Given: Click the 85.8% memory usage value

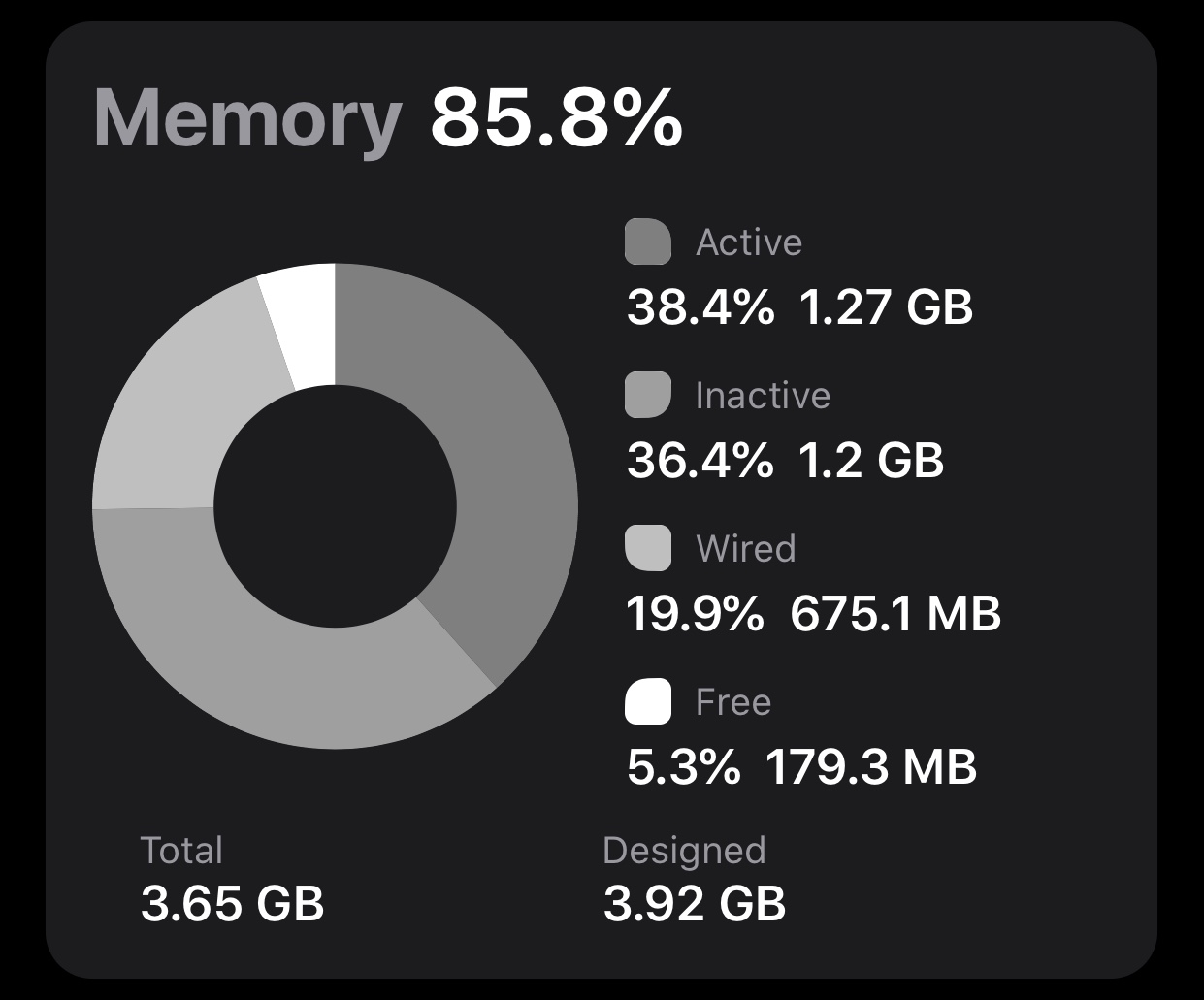Looking at the screenshot, I should [556, 118].
